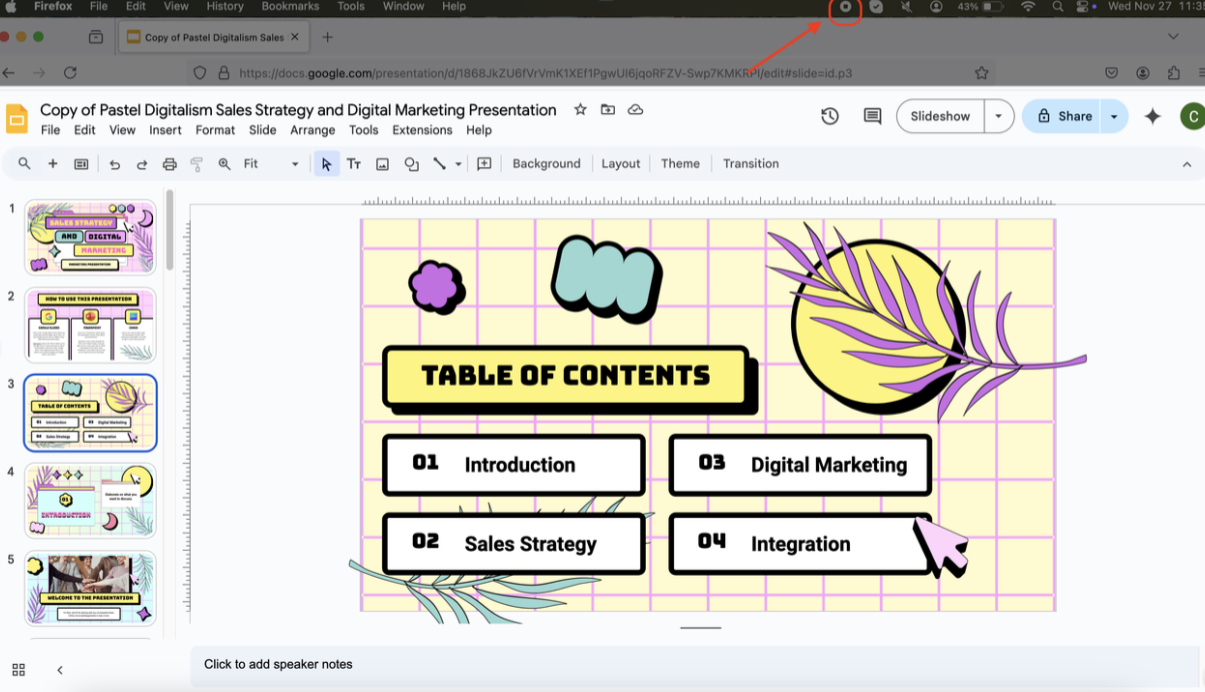This screenshot has width=1205, height=692.
Task: Select the Shape tool
Action: 411,164
